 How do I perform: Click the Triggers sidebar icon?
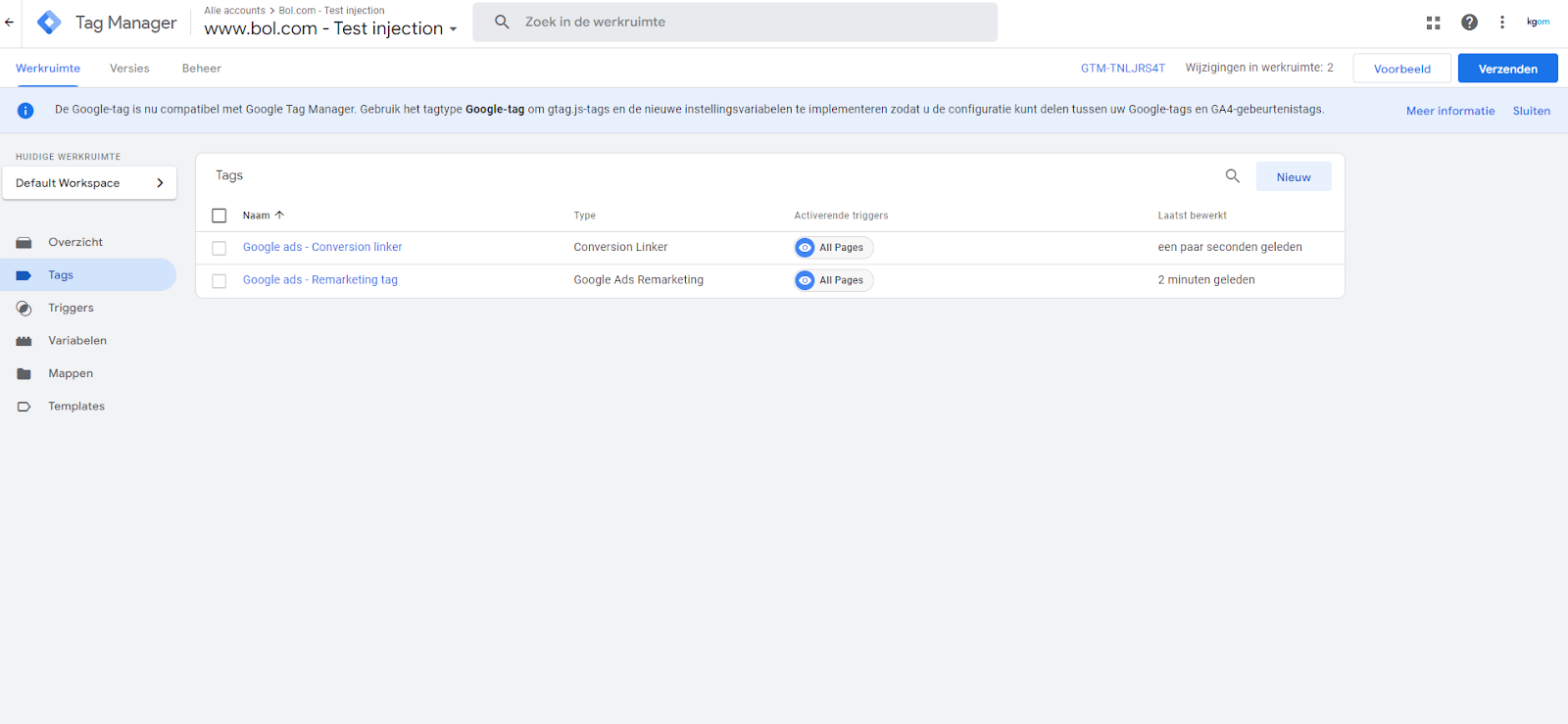[24, 308]
